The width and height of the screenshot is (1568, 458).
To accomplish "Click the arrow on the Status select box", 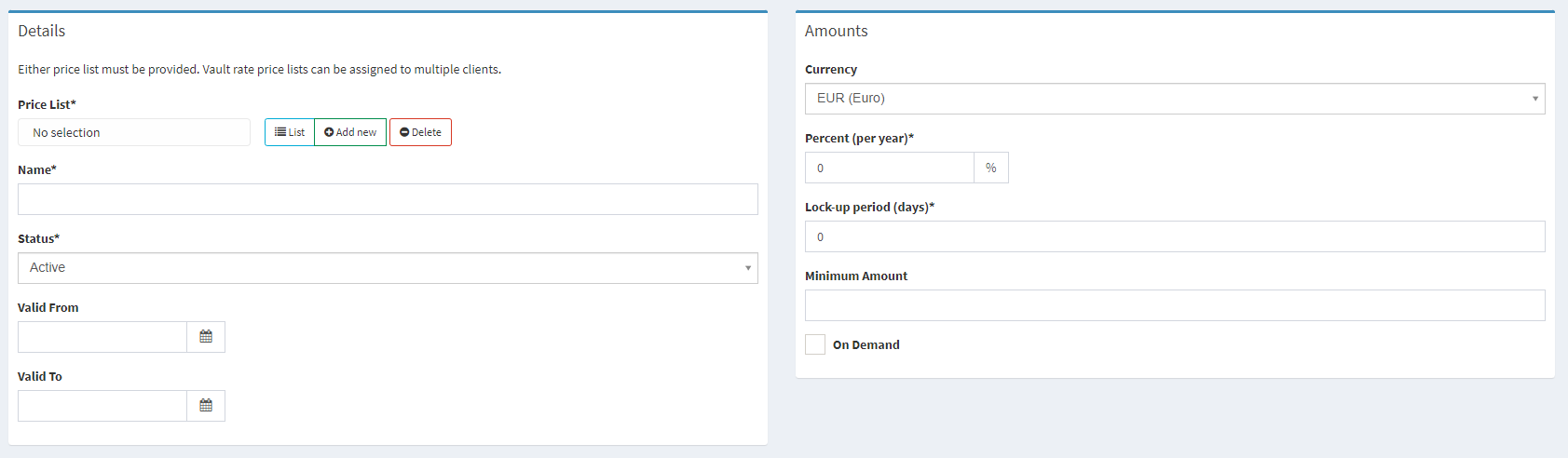I will pos(747,268).
